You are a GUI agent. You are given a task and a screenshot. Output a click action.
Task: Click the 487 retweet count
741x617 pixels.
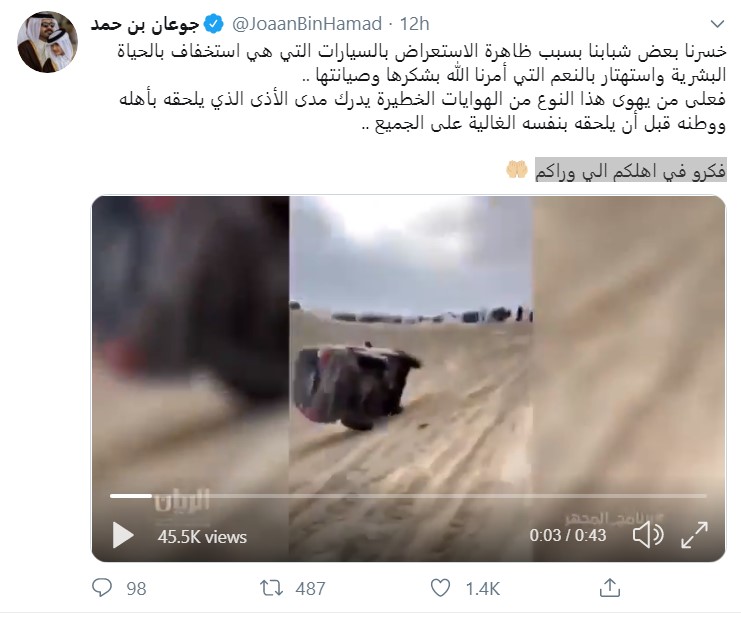[x=310, y=589]
